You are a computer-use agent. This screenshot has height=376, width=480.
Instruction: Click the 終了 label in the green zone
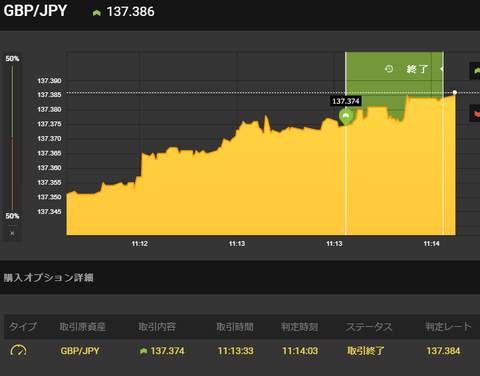point(417,69)
